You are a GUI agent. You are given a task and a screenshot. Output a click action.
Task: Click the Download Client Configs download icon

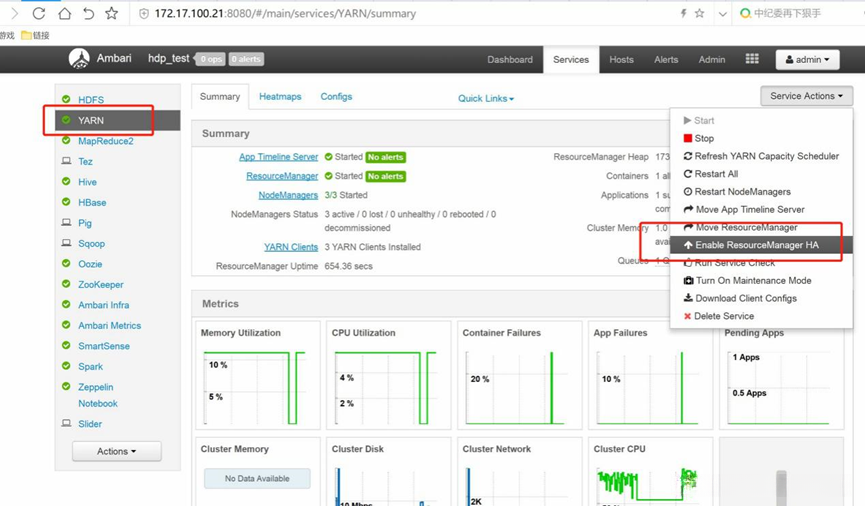tap(688, 298)
